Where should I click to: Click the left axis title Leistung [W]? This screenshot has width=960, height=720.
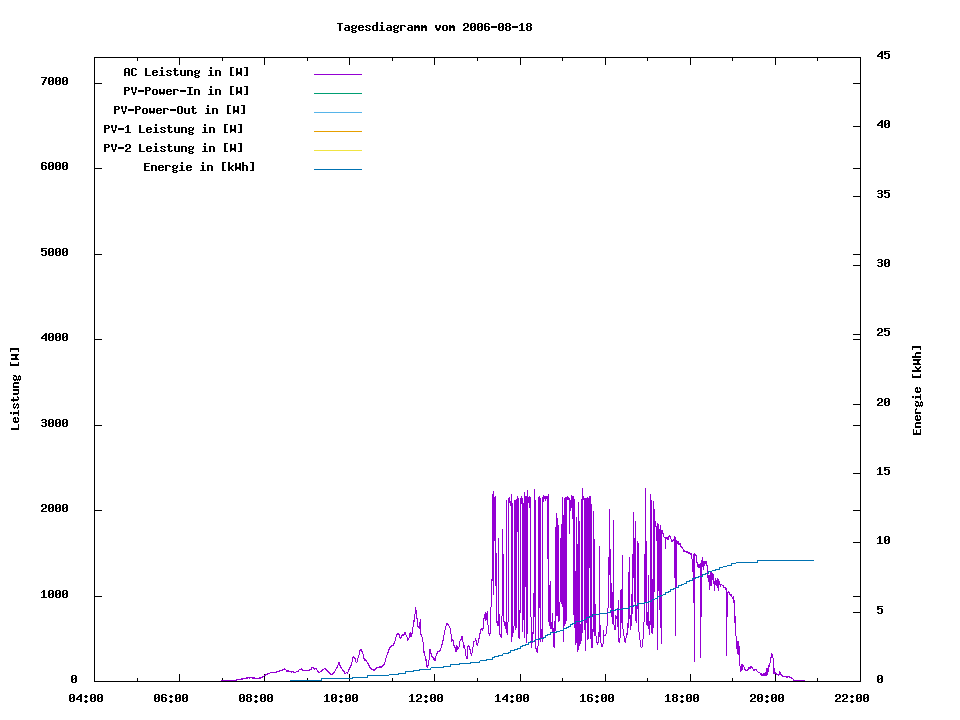[x=15, y=389]
